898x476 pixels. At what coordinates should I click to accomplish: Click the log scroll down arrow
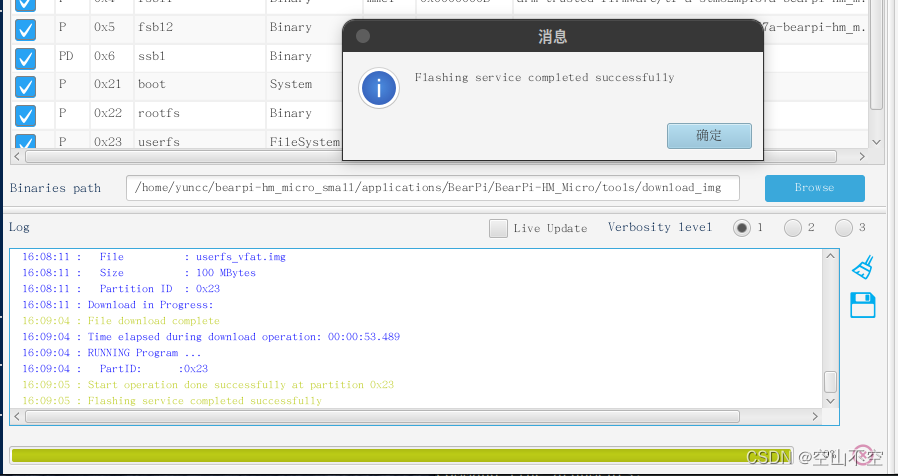pyautogui.click(x=830, y=401)
